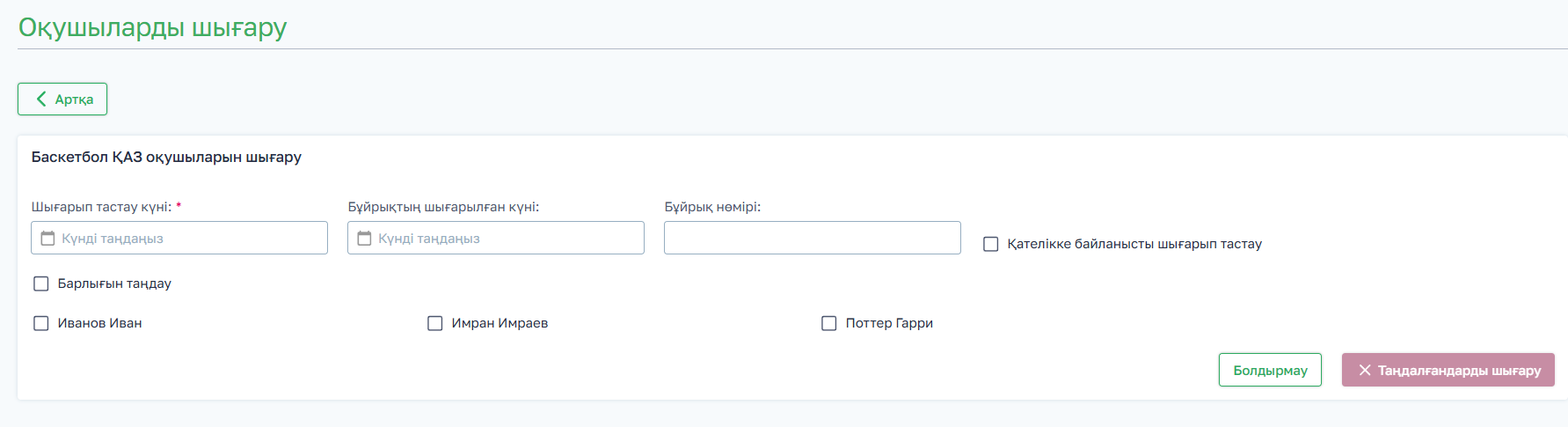The height and width of the screenshot is (427, 1568).
Task: Tick the Барлығын таңдау checkbox
Action: [41, 283]
